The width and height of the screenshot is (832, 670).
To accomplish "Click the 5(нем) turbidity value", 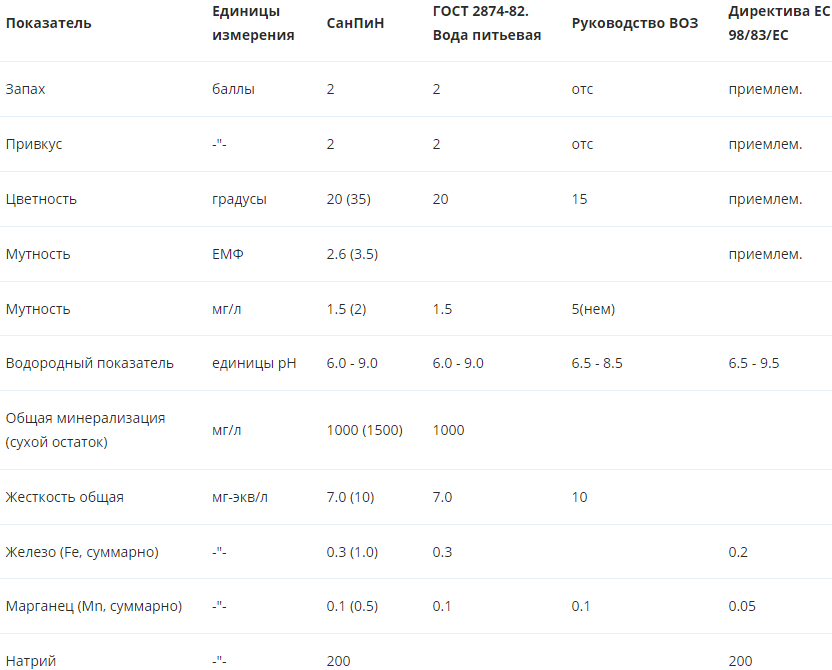I will coord(593,309).
